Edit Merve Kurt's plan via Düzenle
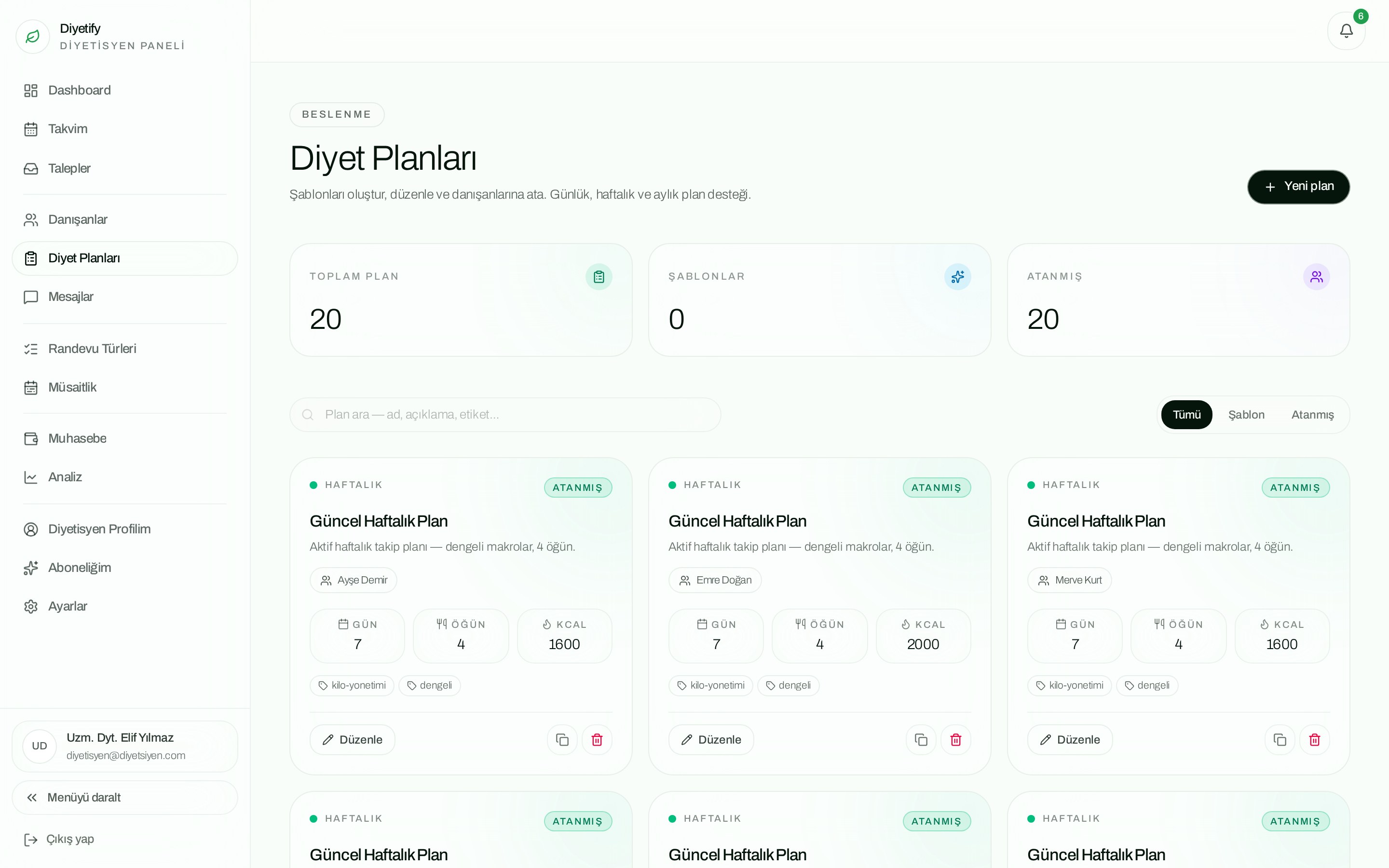Screen dimensions: 1389x868 [1070, 739]
